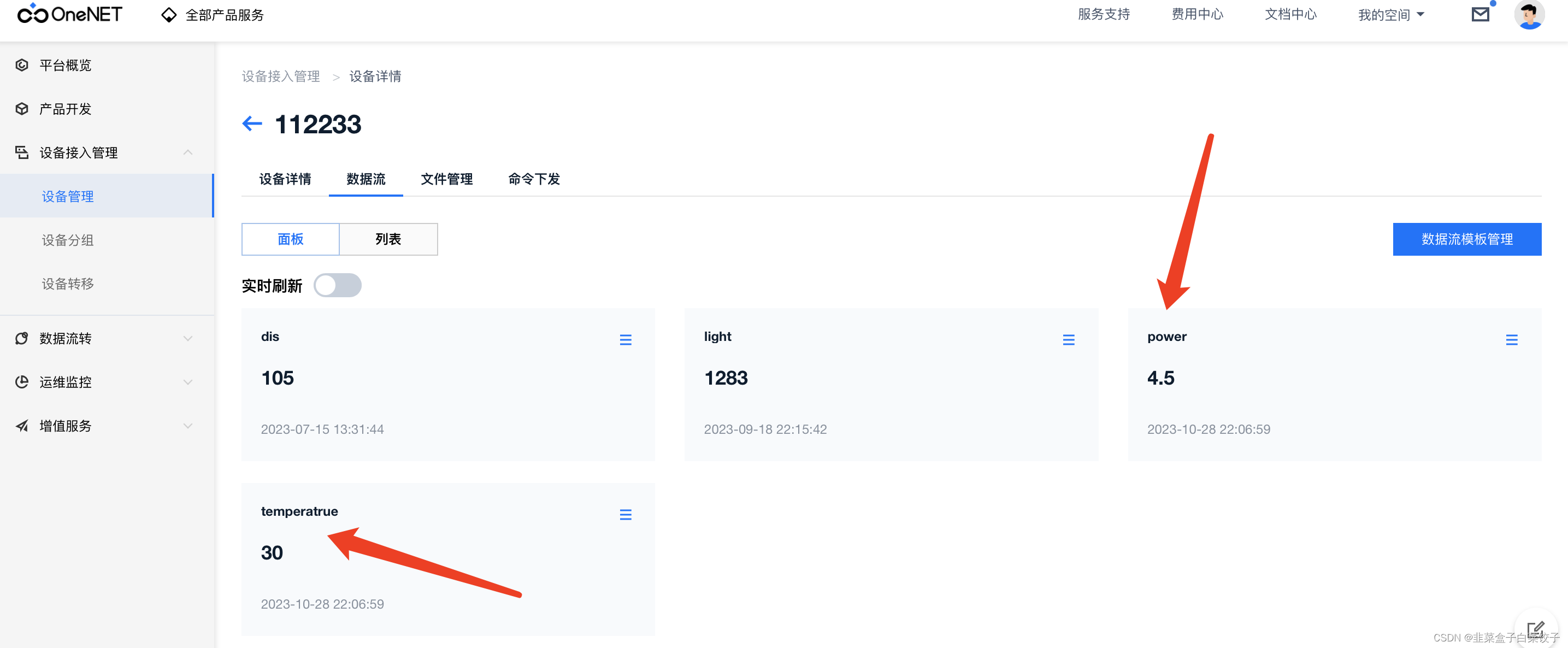Switch to the 文件管理 tab

click(x=446, y=179)
